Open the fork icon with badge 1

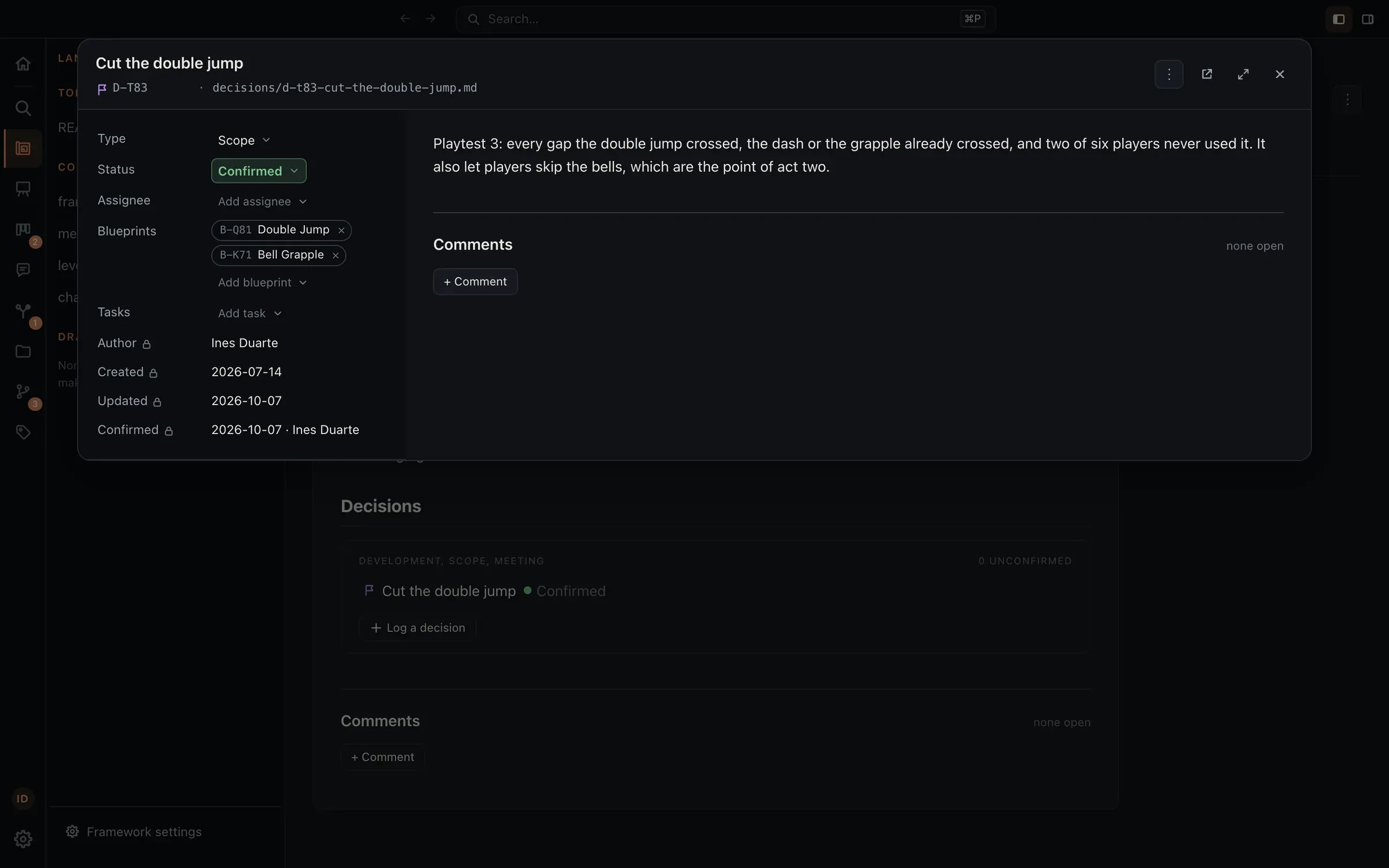[23, 311]
